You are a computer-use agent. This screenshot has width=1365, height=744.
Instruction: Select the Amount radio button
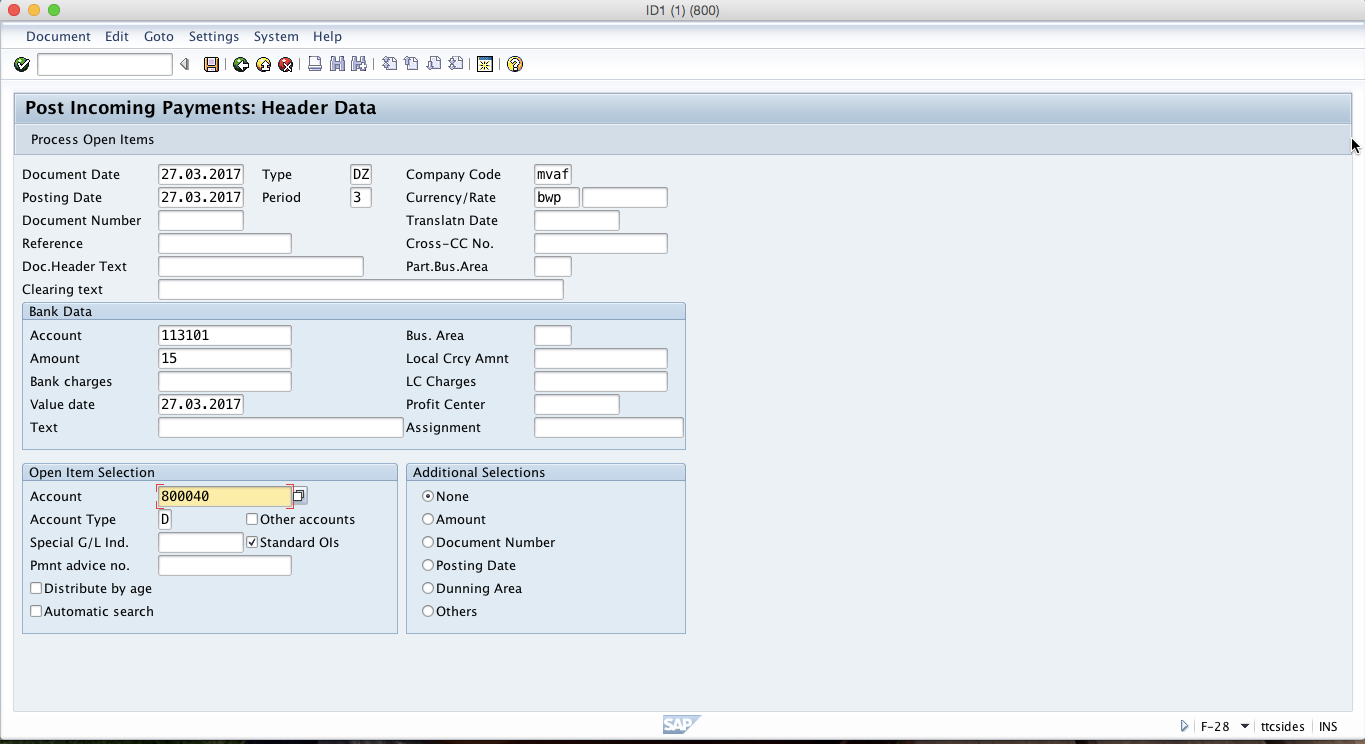point(428,519)
